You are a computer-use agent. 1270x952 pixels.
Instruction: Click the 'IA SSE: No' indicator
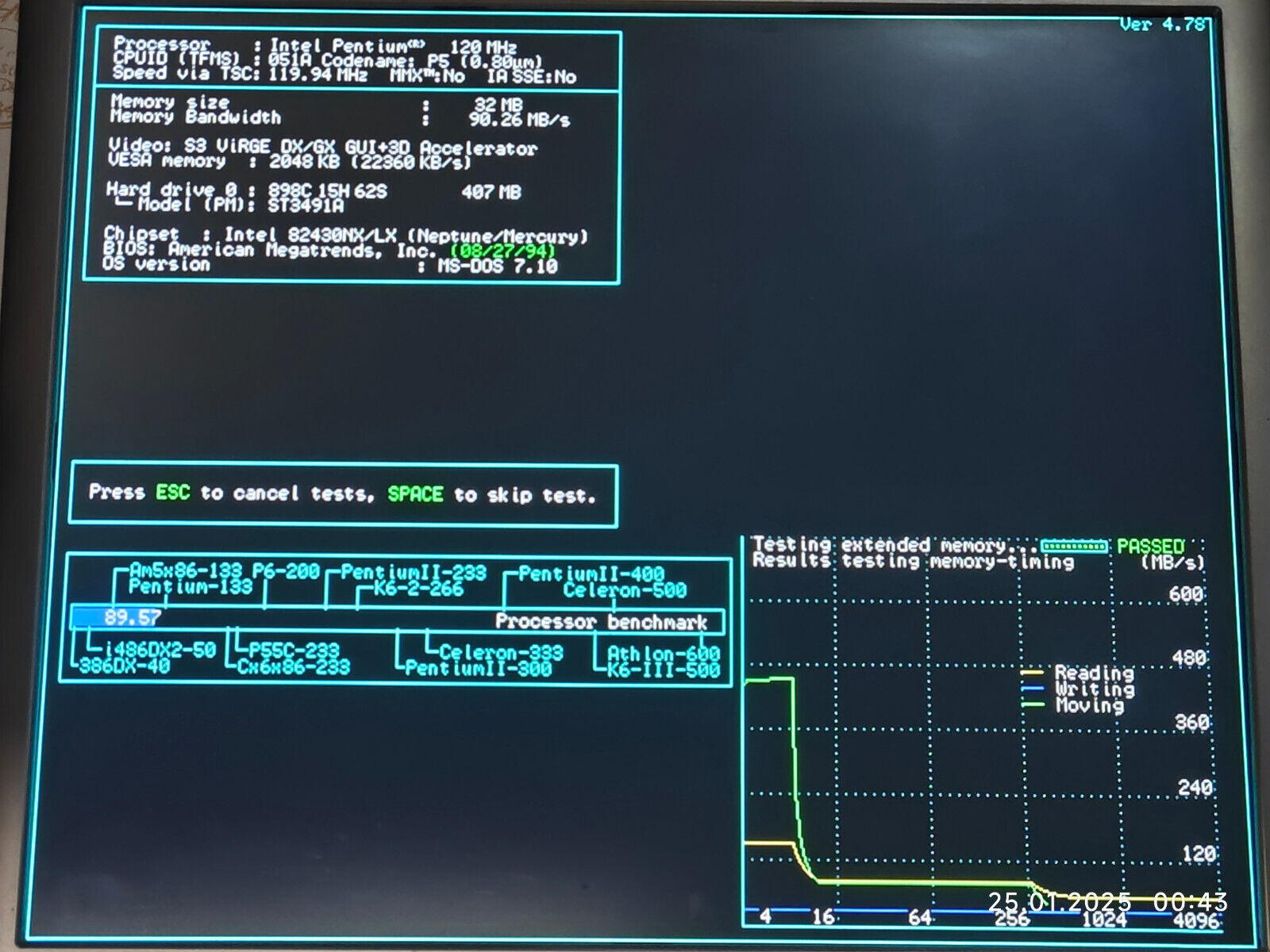point(532,77)
